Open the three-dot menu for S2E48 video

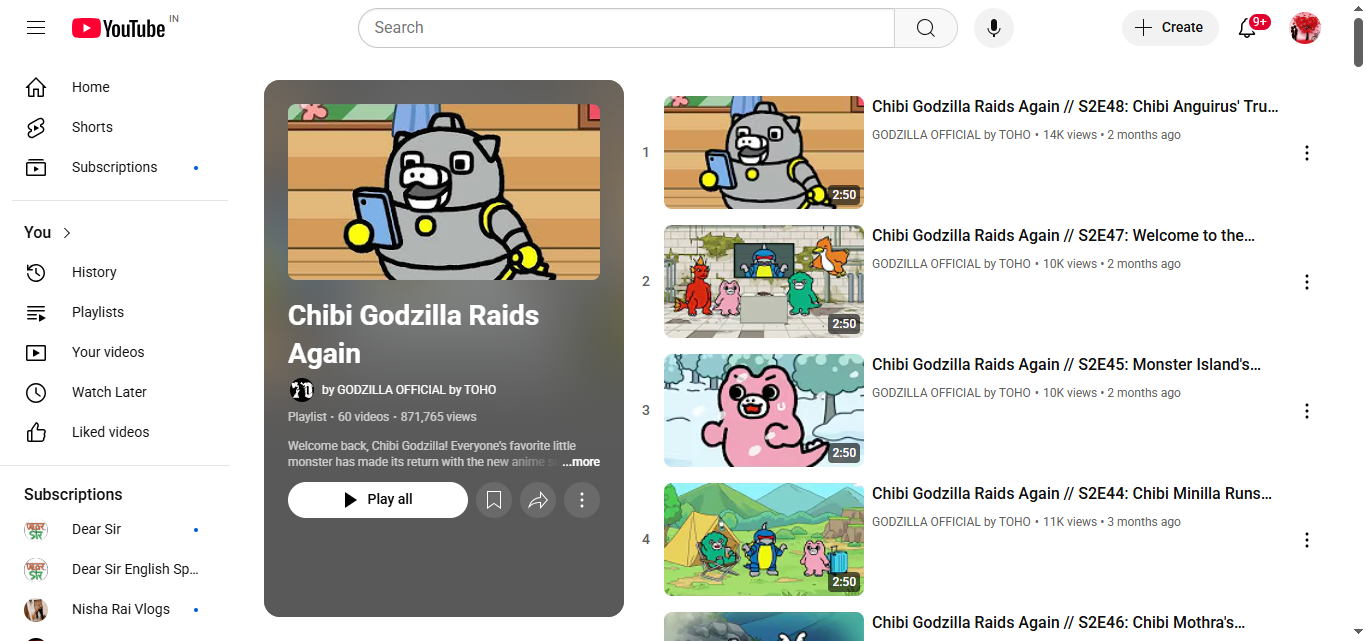click(1306, 153)
